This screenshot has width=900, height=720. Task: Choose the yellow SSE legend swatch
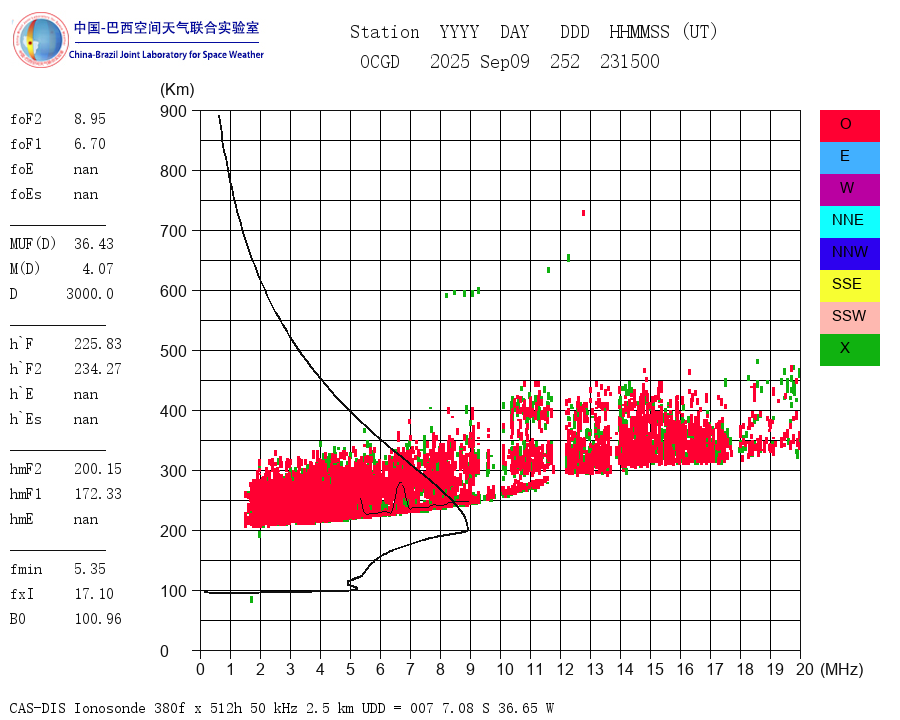coord(849,286)
